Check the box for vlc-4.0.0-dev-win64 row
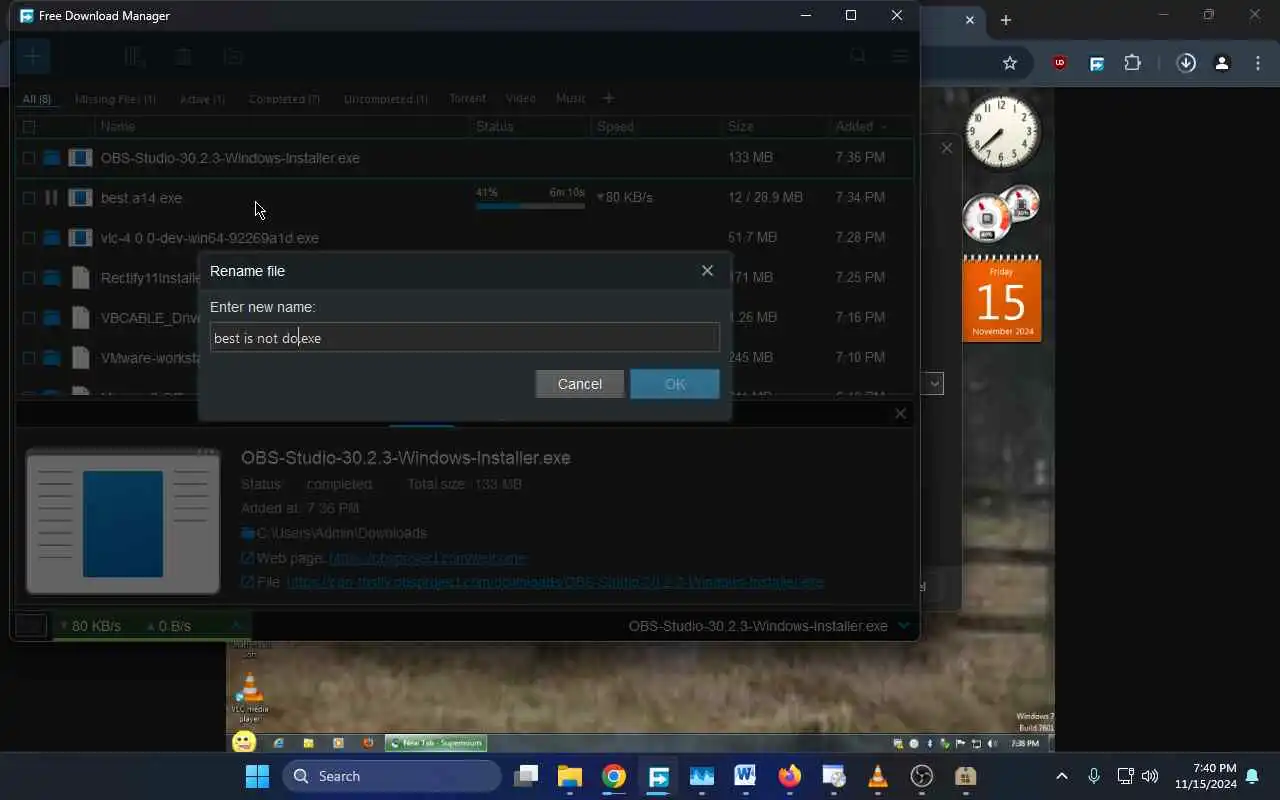 click(29, 238)
